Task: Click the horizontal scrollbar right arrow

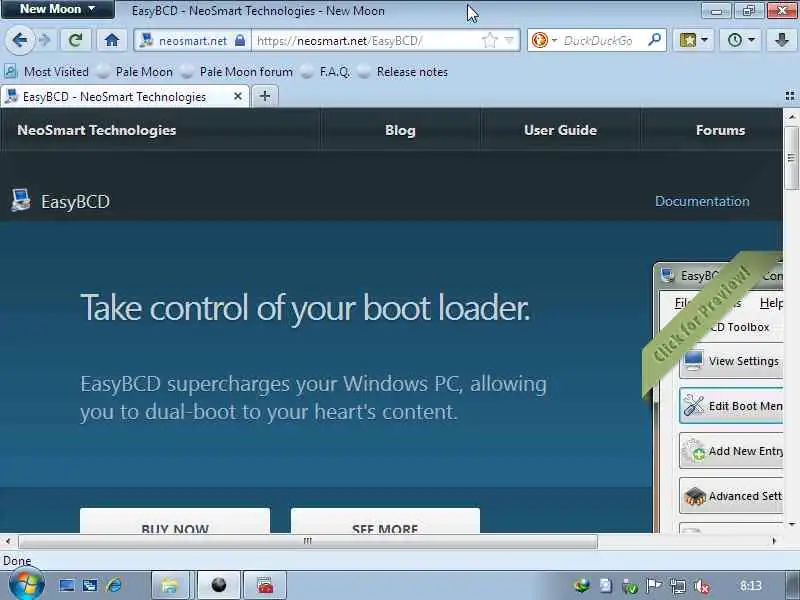Action: tap(774, 541)
